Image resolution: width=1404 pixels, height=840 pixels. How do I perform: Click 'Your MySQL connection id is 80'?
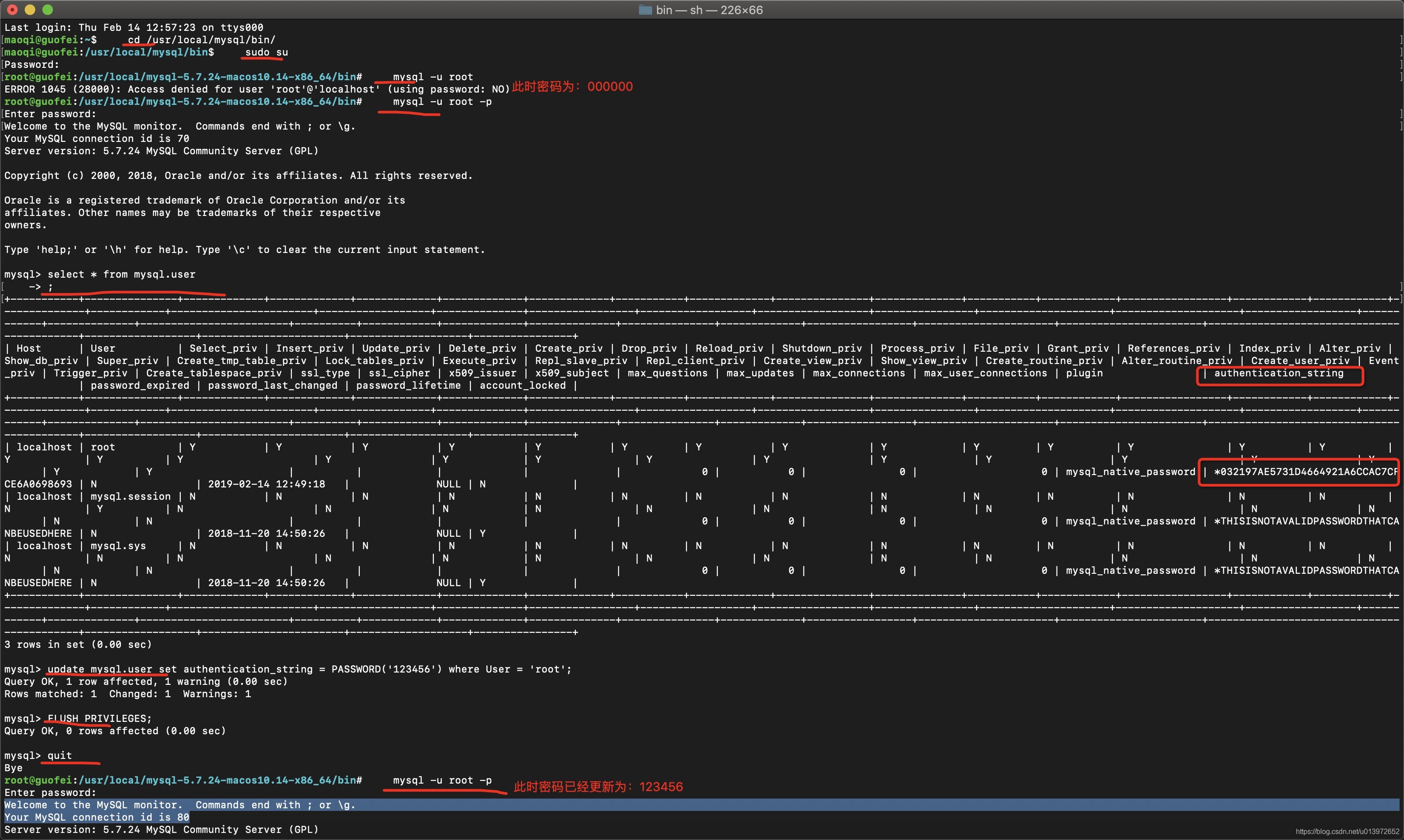pos(97,818)
